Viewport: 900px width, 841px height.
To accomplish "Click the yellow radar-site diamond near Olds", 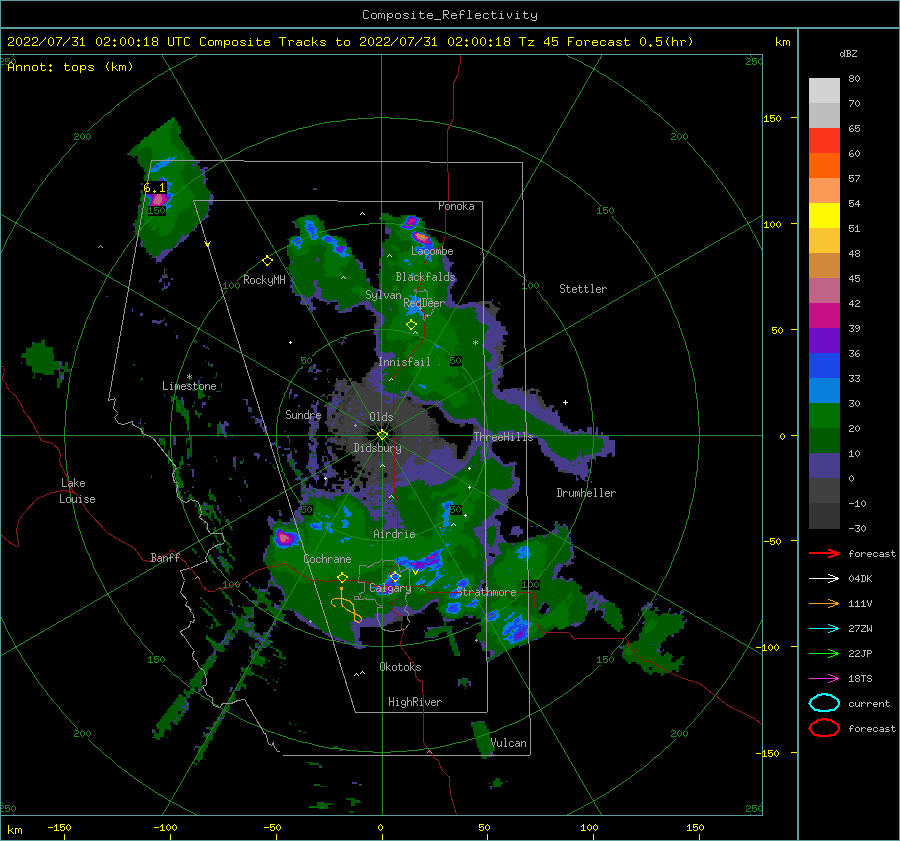I will 382,435.
